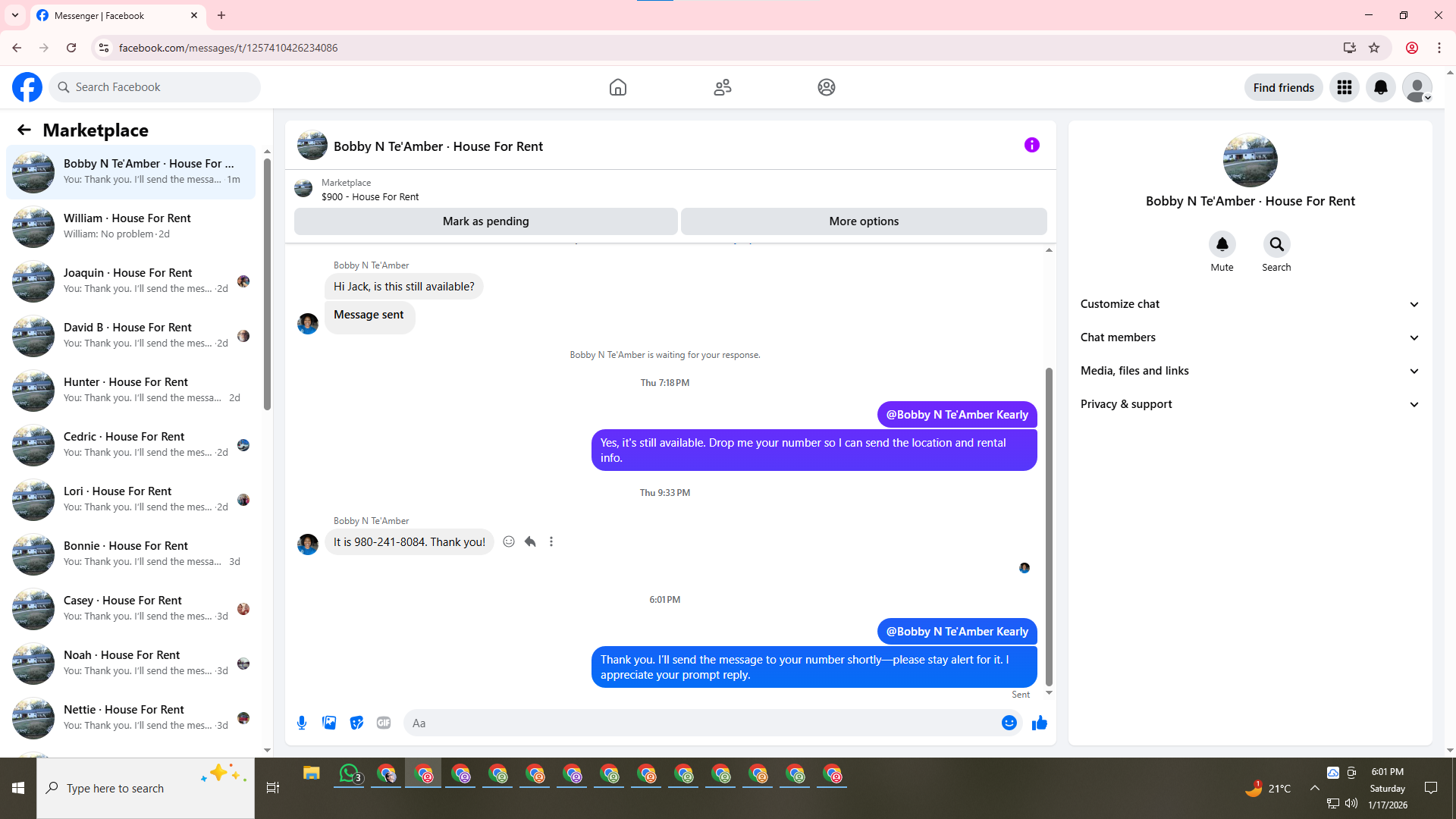
Task: Click the voice clip microphone icon
Action: coord(302,723)
